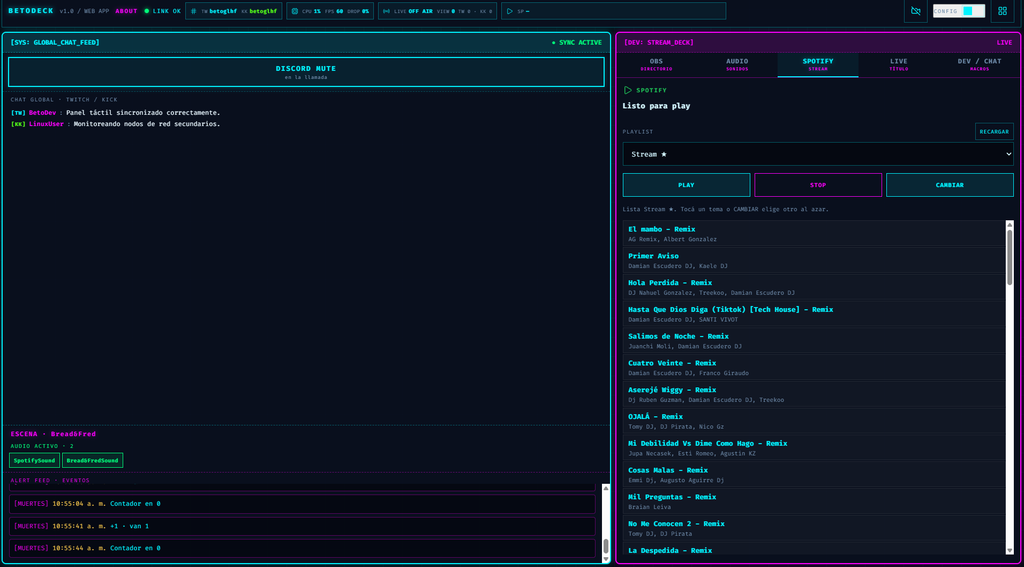Click the RECARGAR playlist button
This screenshot has width=1024, height=567.
coord(995,131)
